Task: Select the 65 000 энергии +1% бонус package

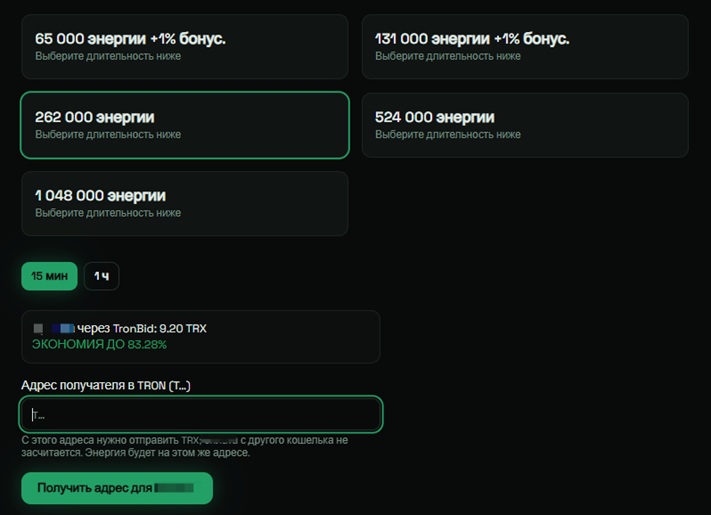Action: coord(185,47)
